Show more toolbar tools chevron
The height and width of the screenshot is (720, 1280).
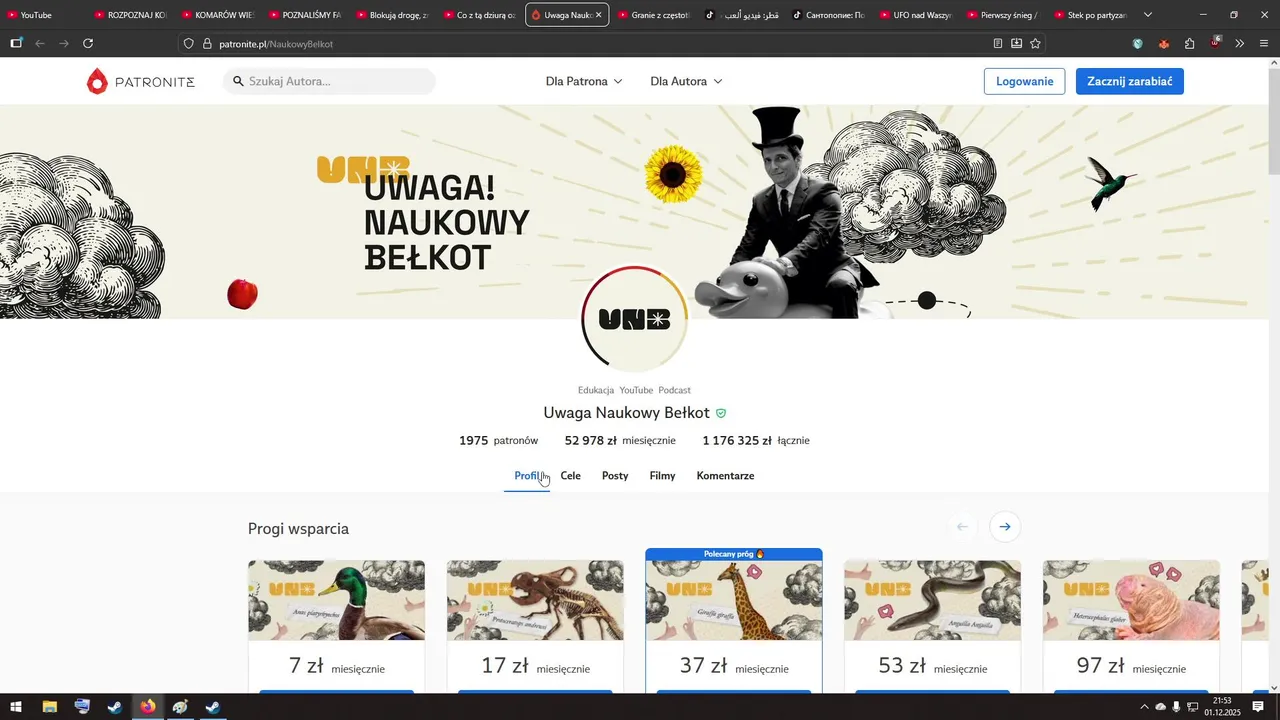click(1240, 44)
